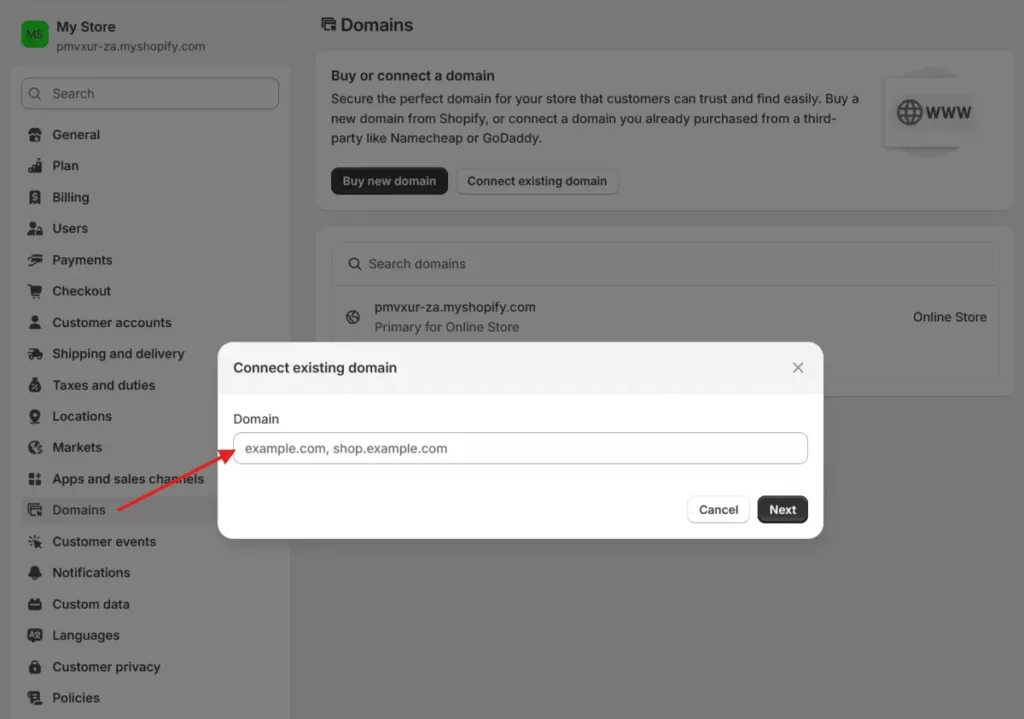Click the Users people icon
This screenshot has height=719, width=1024.
click(35, 229)
